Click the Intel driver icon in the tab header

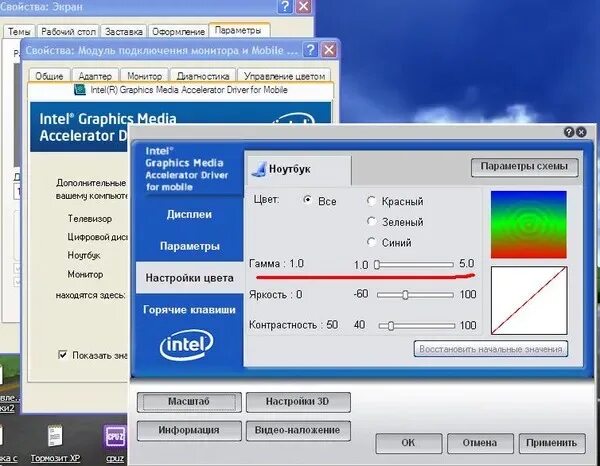tap(80, 90)
